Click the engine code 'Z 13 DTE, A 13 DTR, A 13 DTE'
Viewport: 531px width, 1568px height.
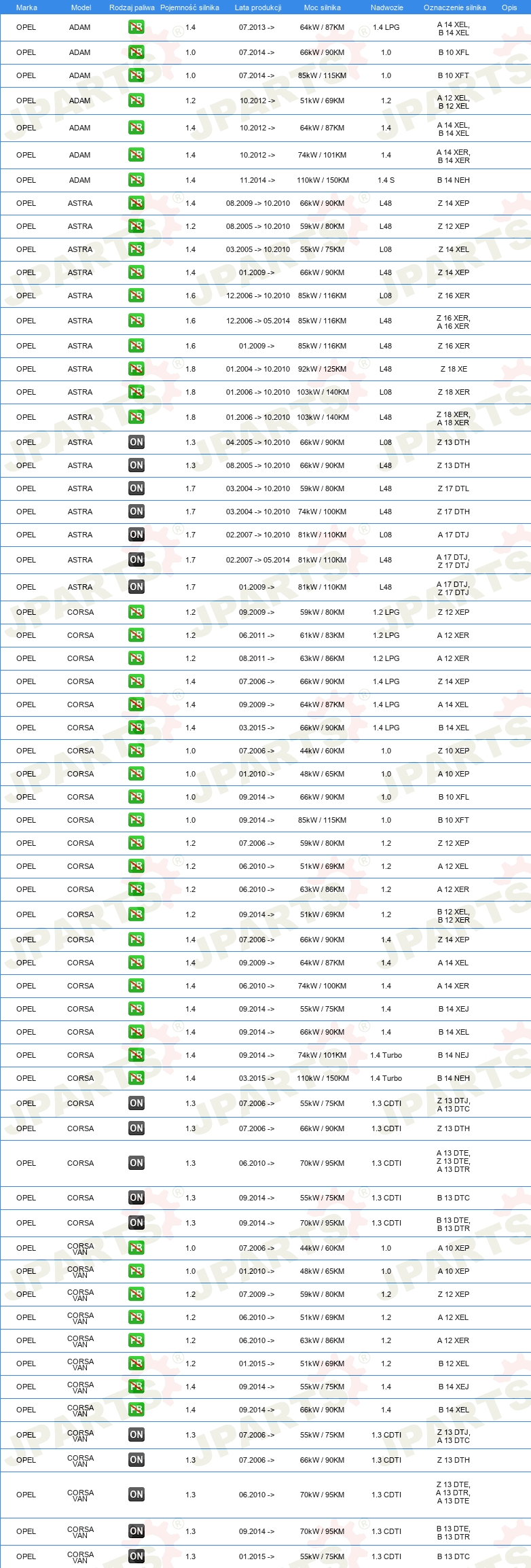(x=454, y=1493)
